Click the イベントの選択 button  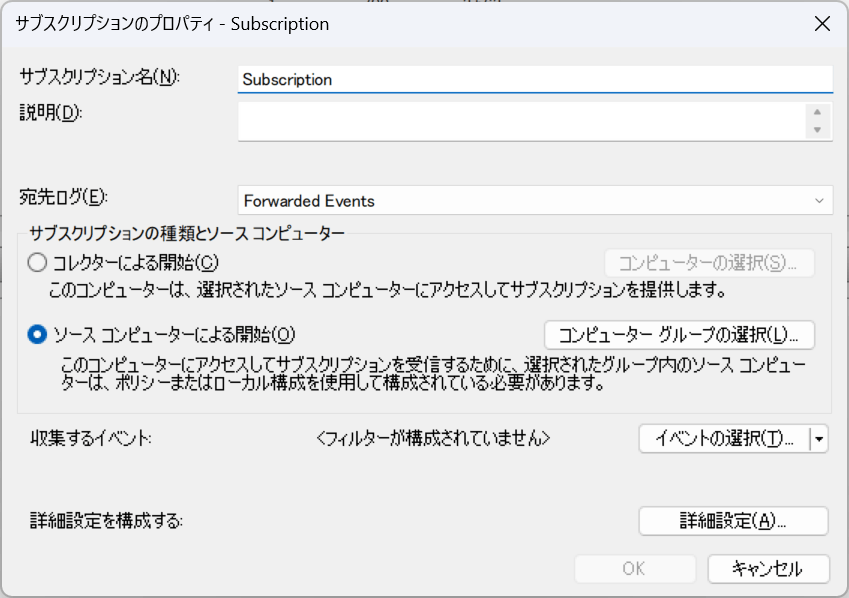pos(724,438)
